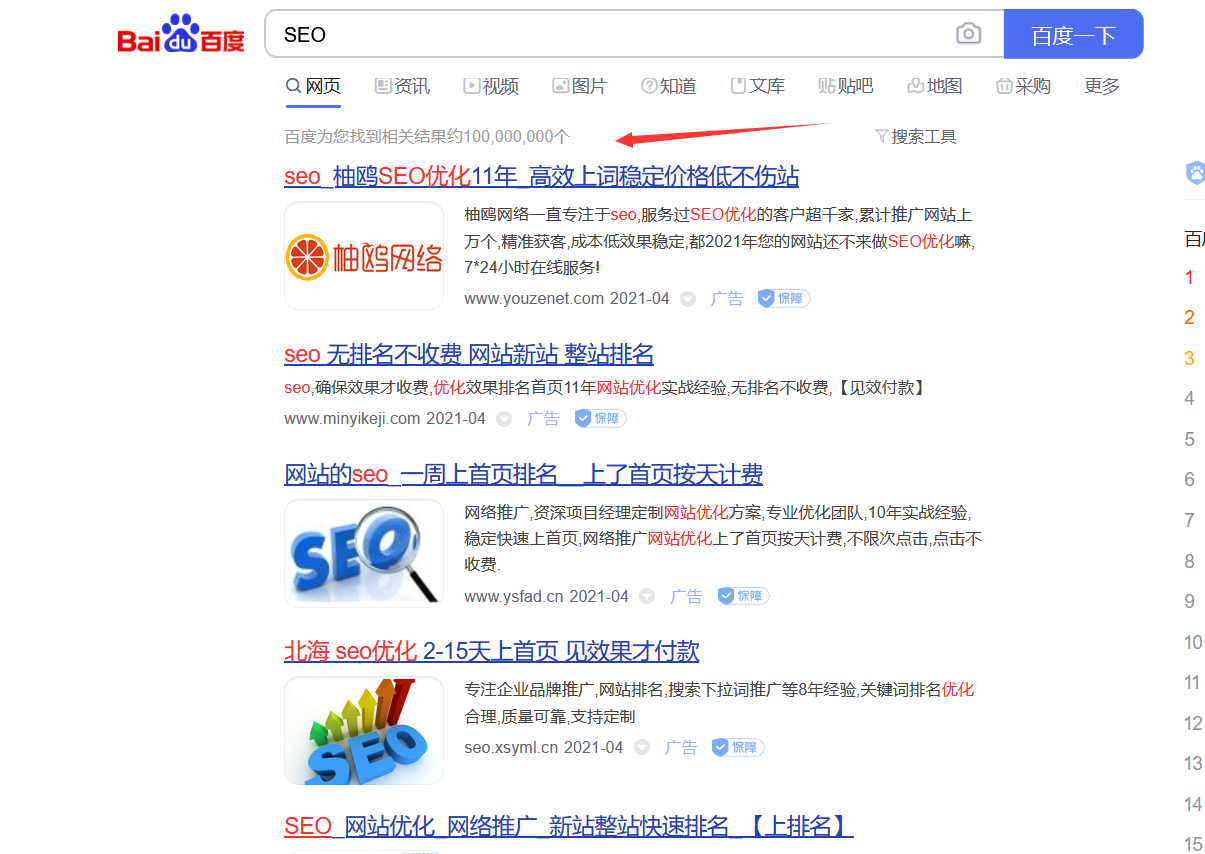1205x854 pixels.
Task: Click the 保障 badge under seo.xsyml.cn result
Action: [737, 747]
